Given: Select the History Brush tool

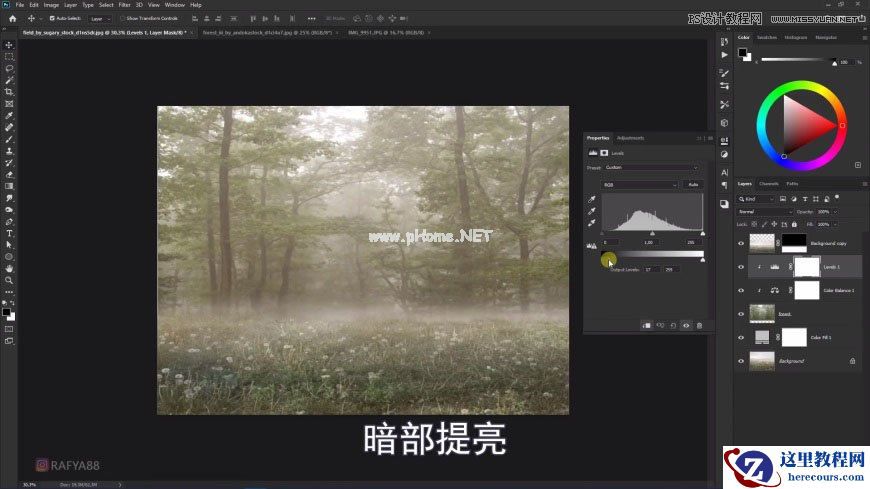Looking at the screenshot, I should click(9, 163).
